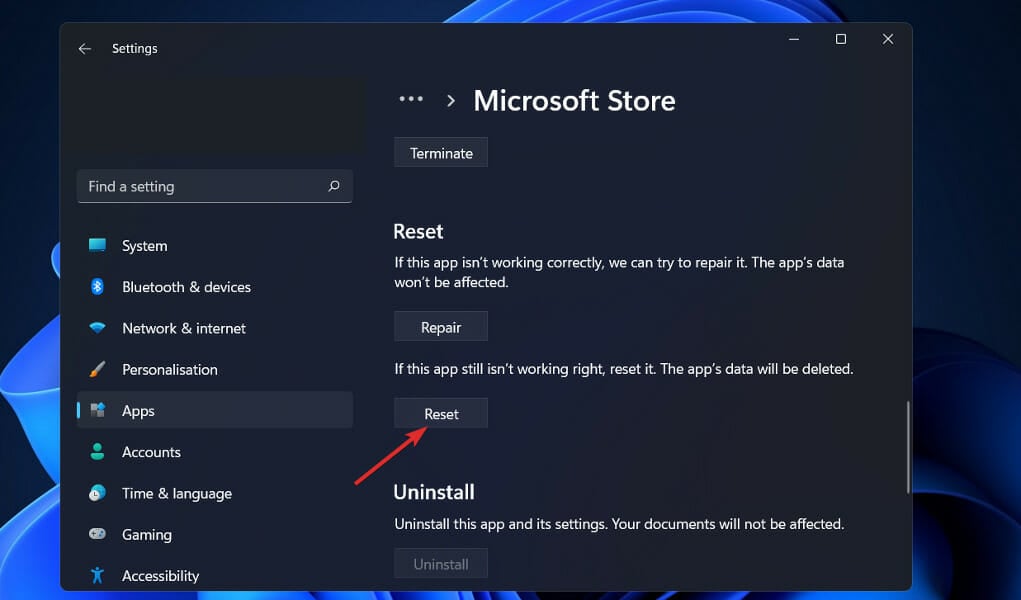Click the Personalisation paintbrush icon
This screenshot has height=600, width=1021.
click(x=97, y=369)
